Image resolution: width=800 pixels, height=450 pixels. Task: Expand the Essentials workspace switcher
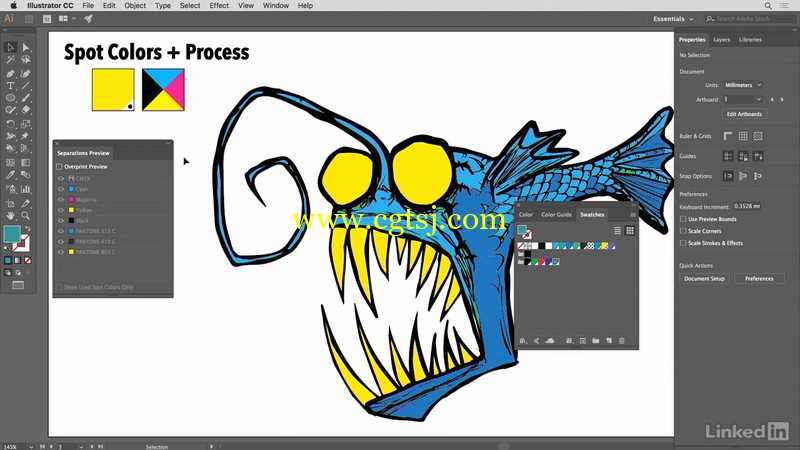pyautogui.click(x=673, y=19)
